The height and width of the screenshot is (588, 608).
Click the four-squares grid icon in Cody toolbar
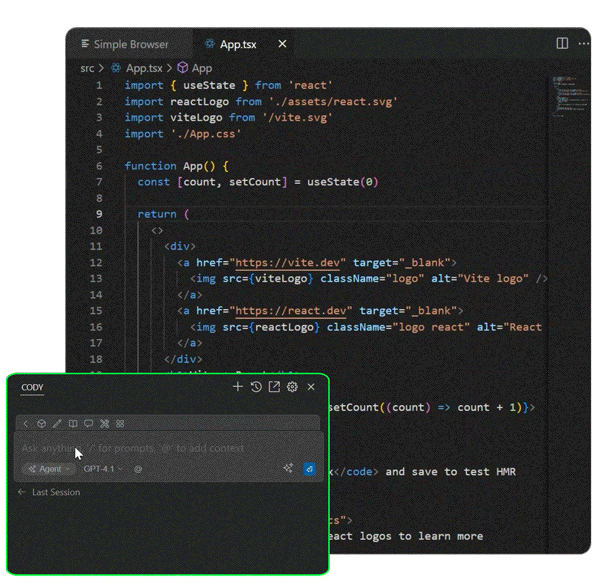click(x=120, y=424)
